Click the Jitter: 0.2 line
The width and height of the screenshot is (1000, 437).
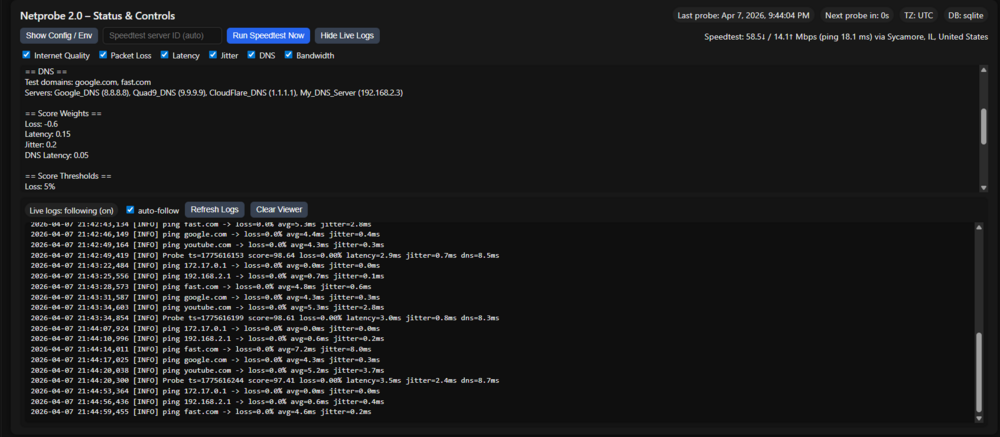pos(40,145)
